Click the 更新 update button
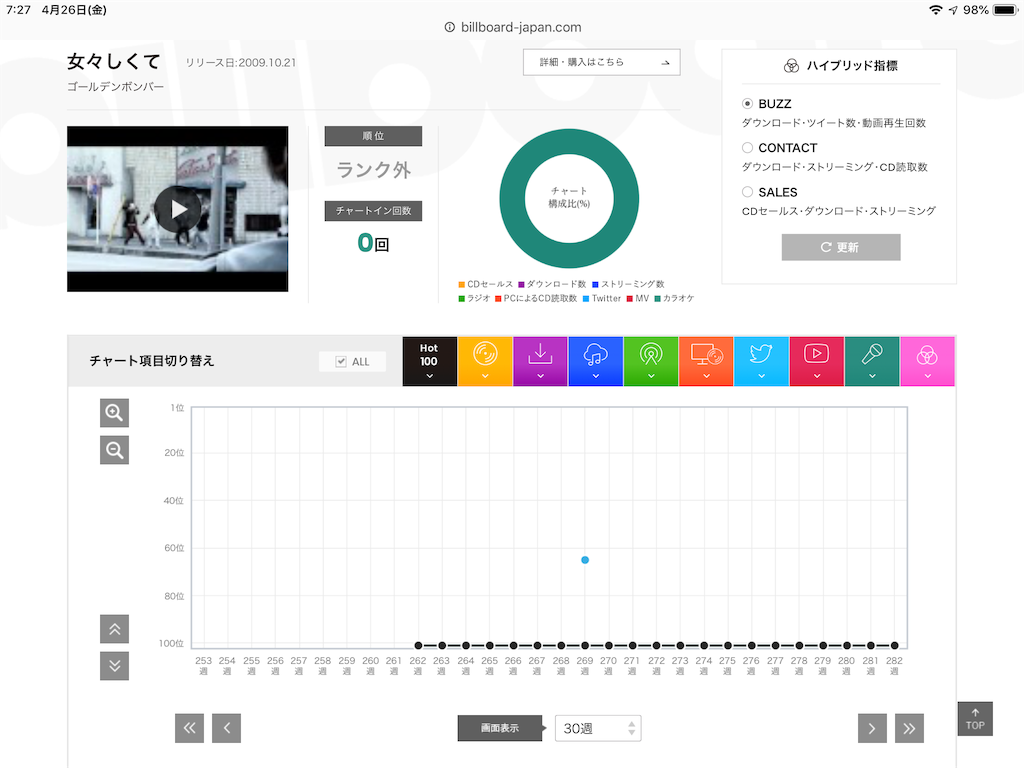Screen dimensions: 1024x768 840,247
